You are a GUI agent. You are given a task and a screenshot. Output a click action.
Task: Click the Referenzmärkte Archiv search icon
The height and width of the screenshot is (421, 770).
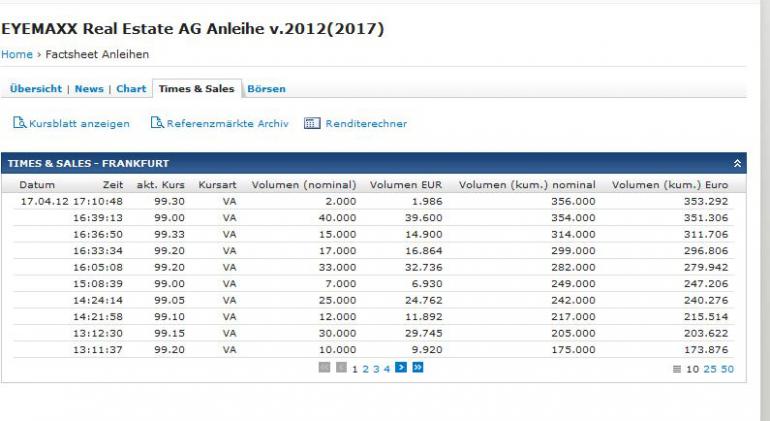pos(157,123)
